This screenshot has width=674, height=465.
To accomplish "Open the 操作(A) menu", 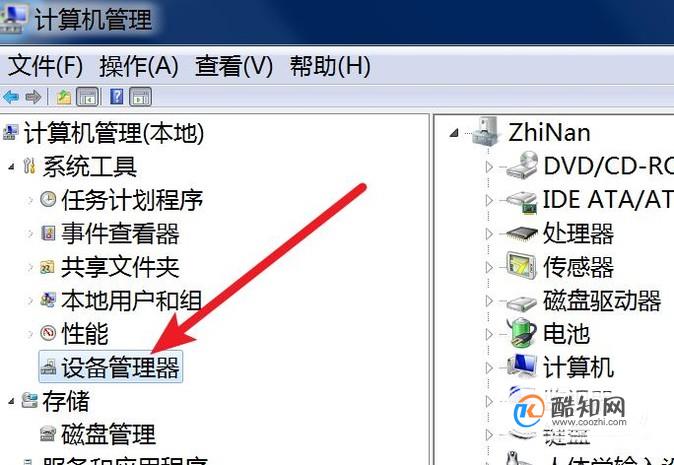I will [139, 67].
